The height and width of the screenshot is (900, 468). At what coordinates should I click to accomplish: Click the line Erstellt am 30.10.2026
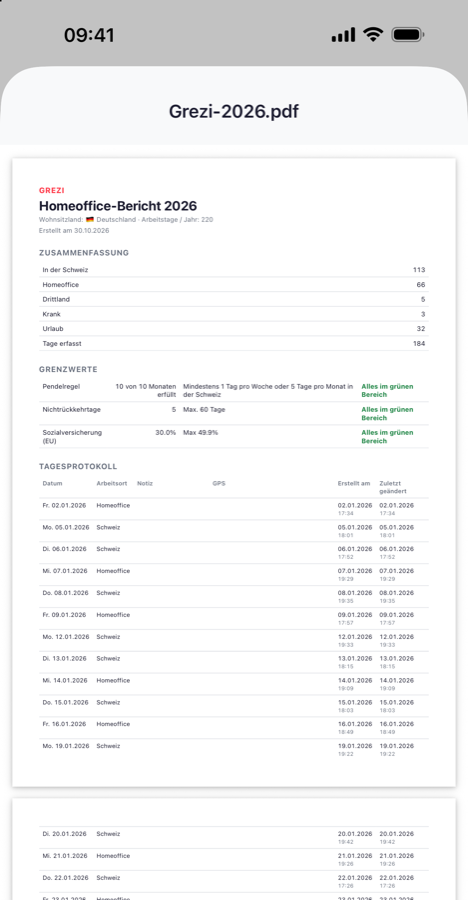tap(74, 231)
